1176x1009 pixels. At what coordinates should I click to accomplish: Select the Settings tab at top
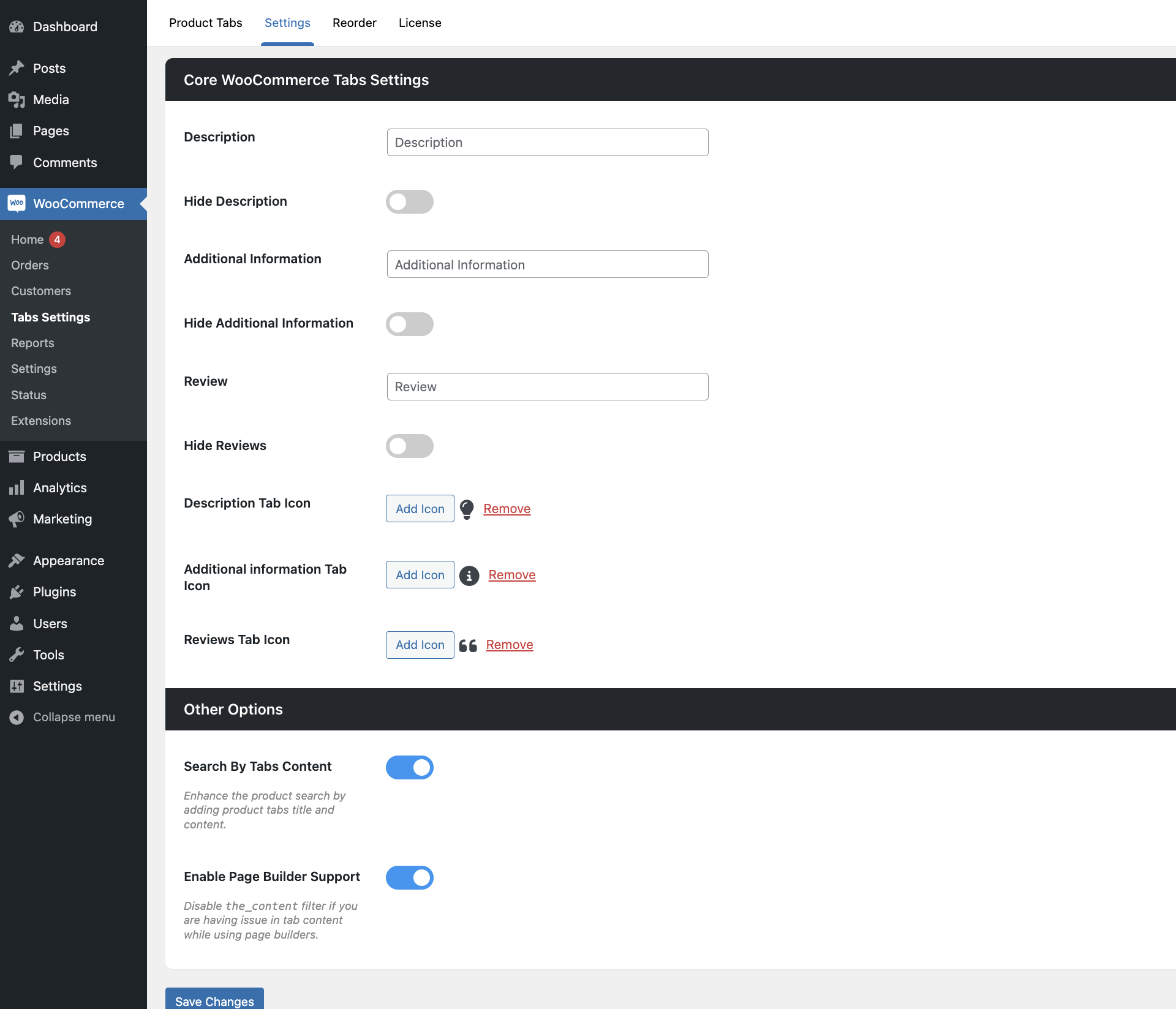tap(287, 23)
